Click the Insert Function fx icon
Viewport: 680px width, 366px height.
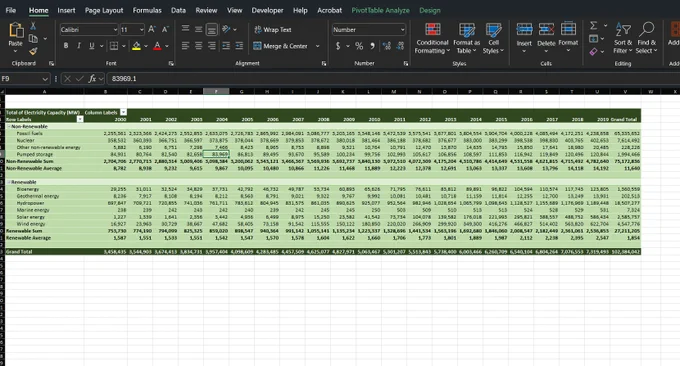92,78
